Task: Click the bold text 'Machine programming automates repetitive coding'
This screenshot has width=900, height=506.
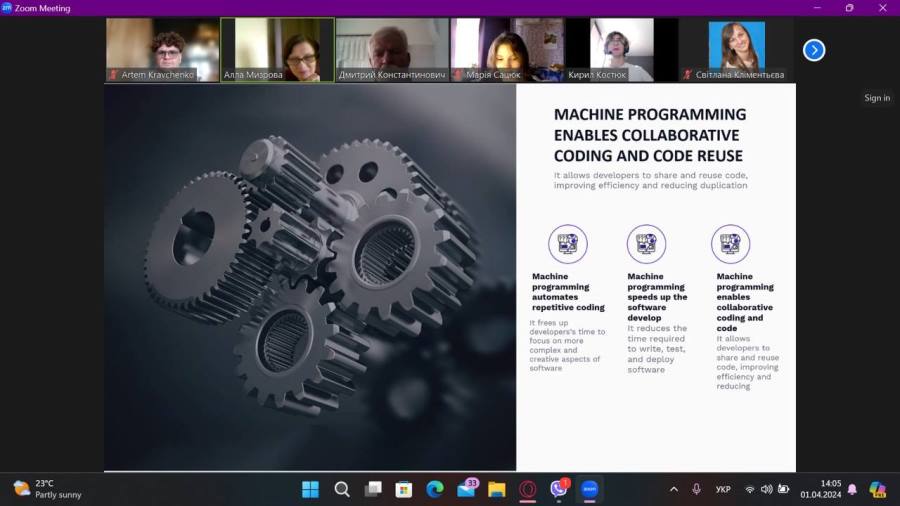Action: point(568,292)
